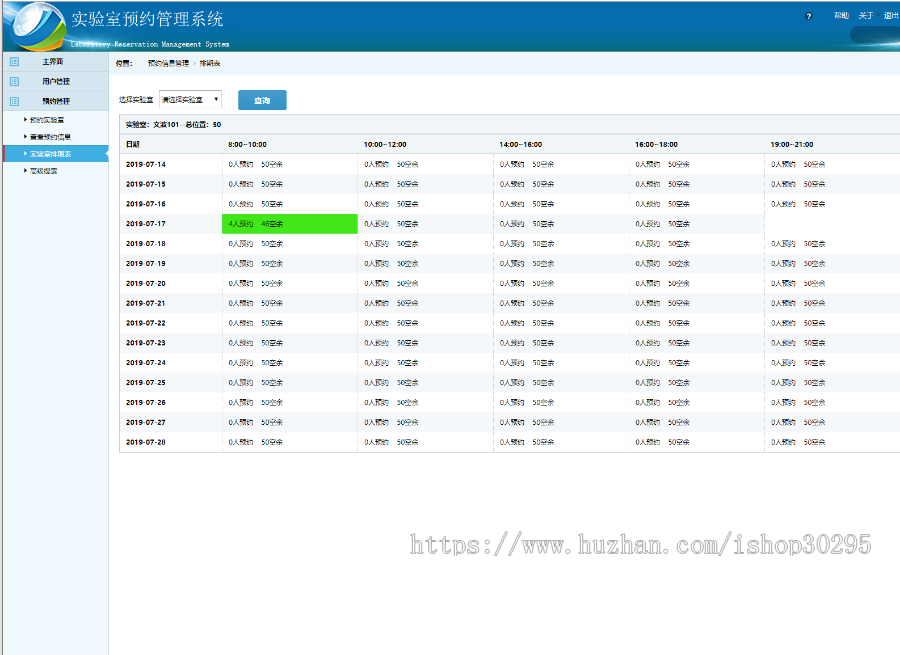Click the question mark help icon
The height and width of the screenshot is (655, 900).
[808, 16]
